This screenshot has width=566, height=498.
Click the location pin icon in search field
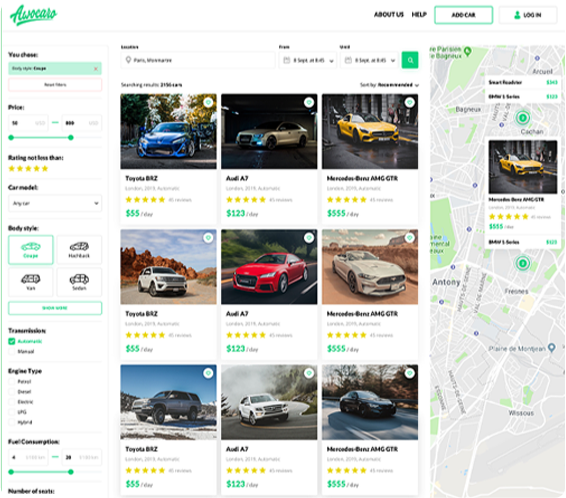(128, 60)
